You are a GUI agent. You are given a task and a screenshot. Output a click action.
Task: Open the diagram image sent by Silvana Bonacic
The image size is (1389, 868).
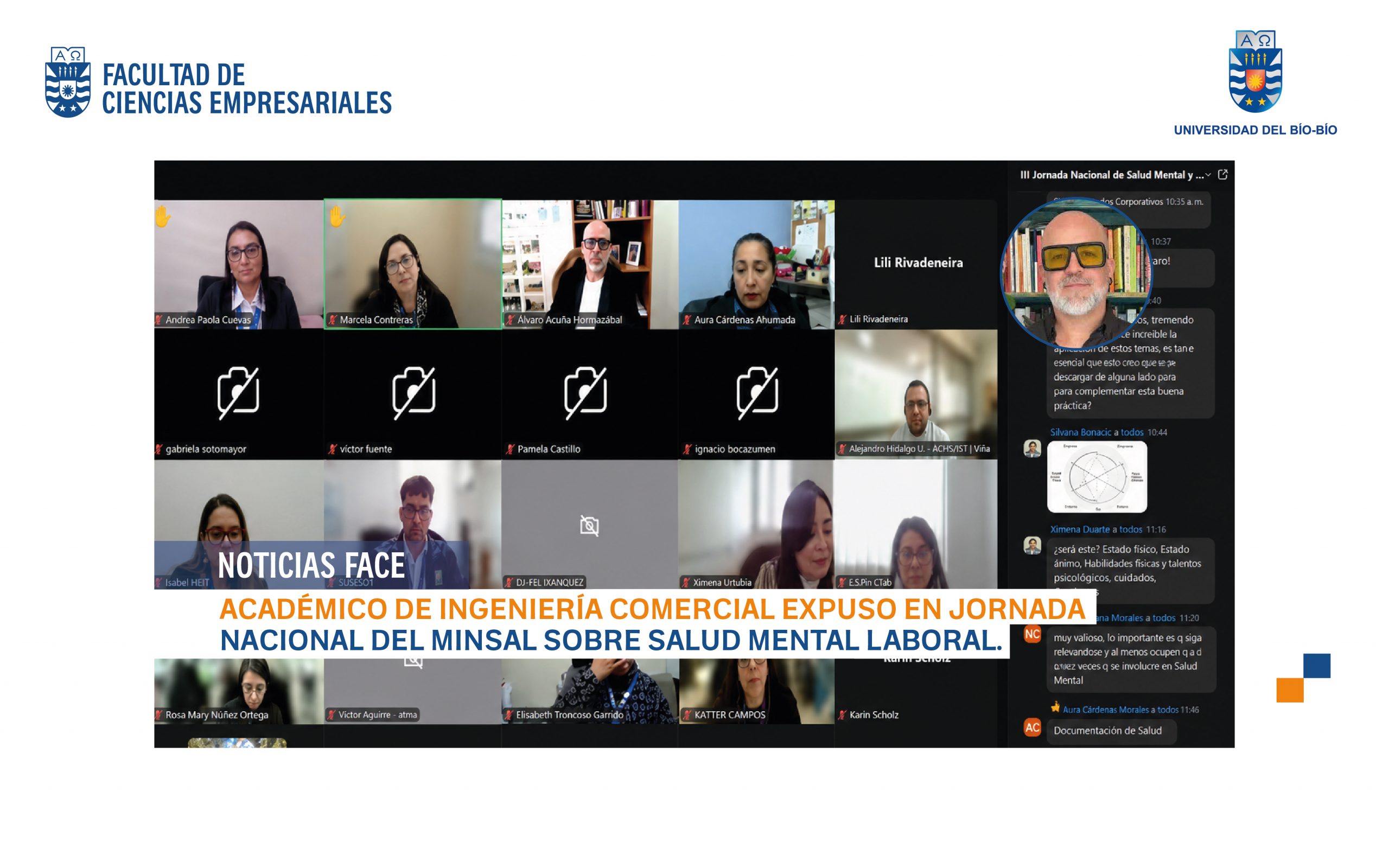click(x=1097, y=476)
